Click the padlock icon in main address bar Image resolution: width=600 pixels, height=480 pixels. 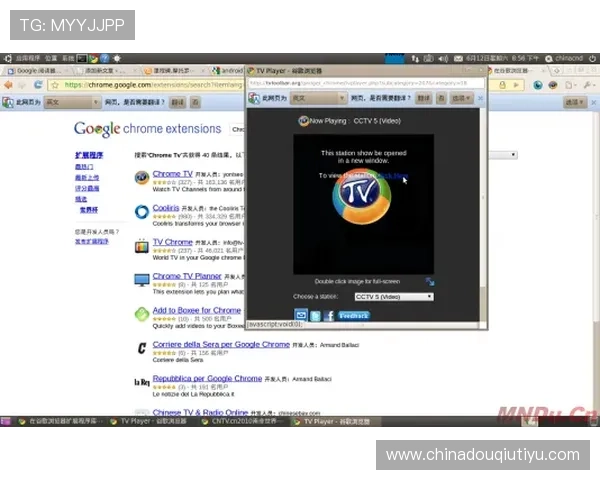(x=502, y=85)
